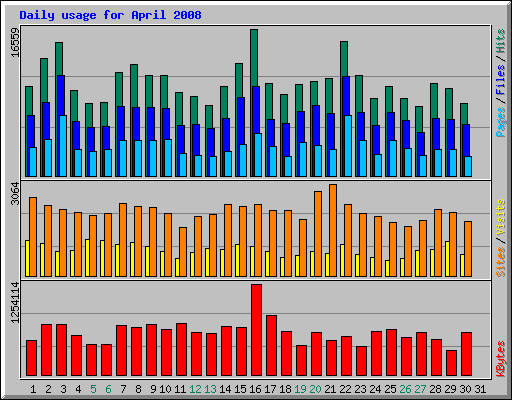This screenshot has width=512, height=400.
Task: Click the tallest orange visits bar for day 21
Action: click(x=333, y=230)
